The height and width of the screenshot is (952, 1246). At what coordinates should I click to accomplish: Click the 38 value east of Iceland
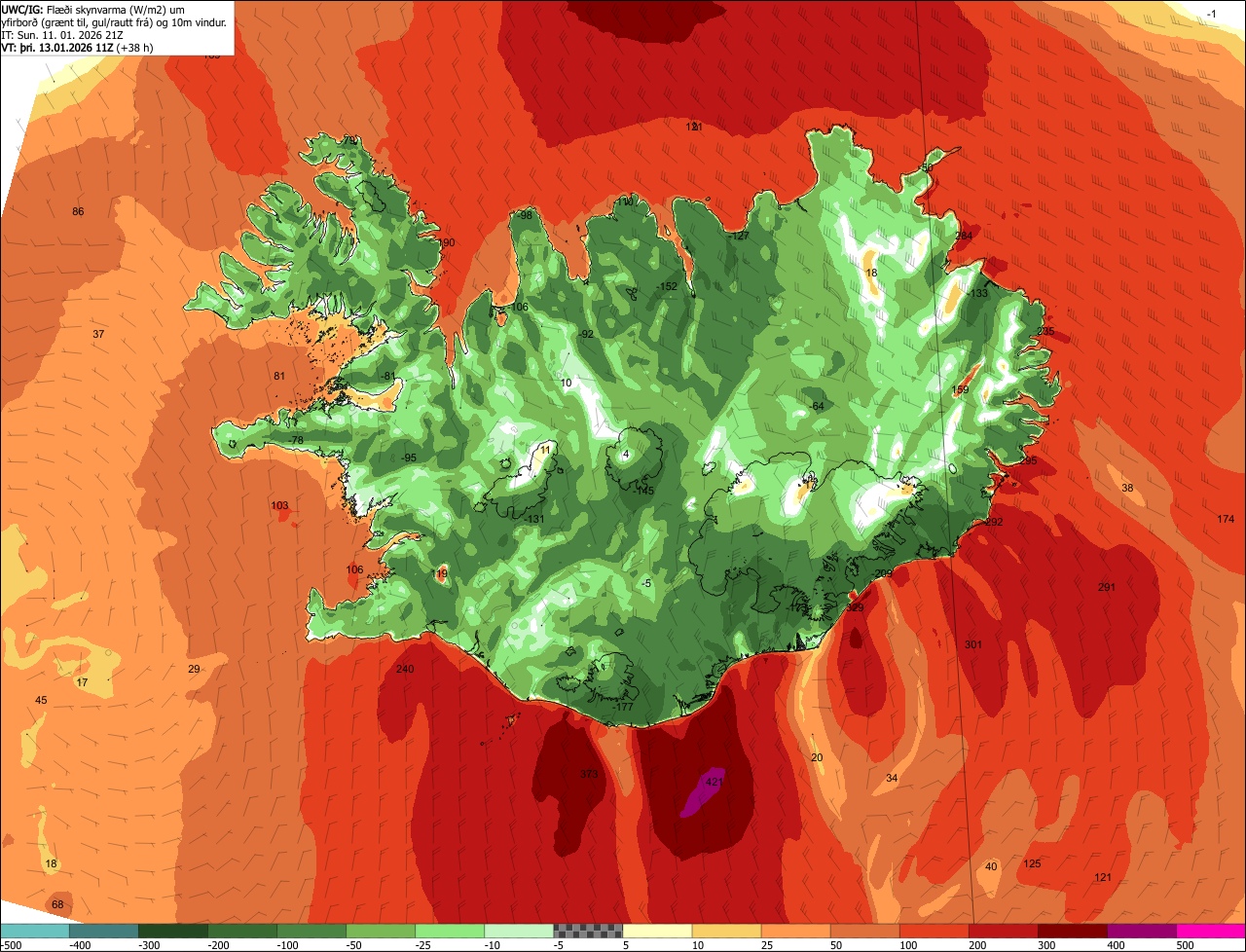[1127, 488]
